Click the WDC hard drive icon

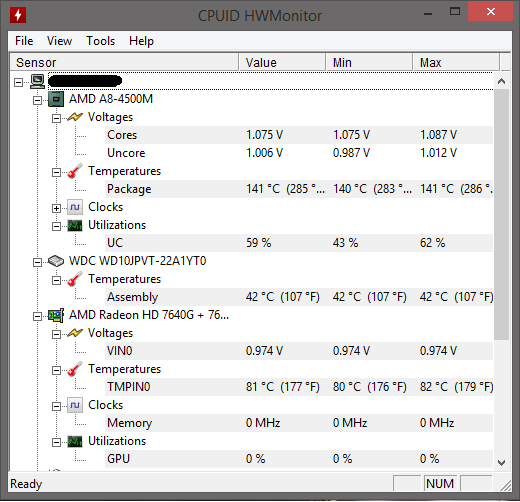click(x=56, y=261)
